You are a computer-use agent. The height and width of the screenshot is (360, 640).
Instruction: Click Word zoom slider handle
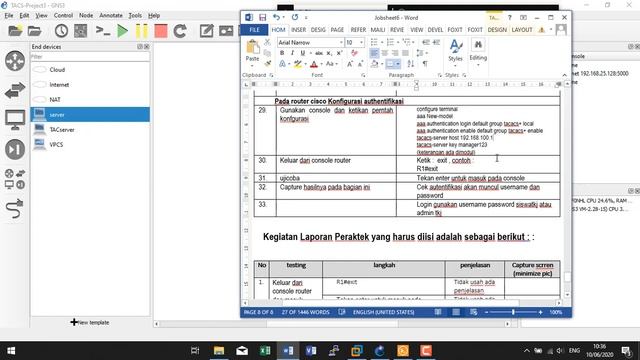(x=513, y=312)
